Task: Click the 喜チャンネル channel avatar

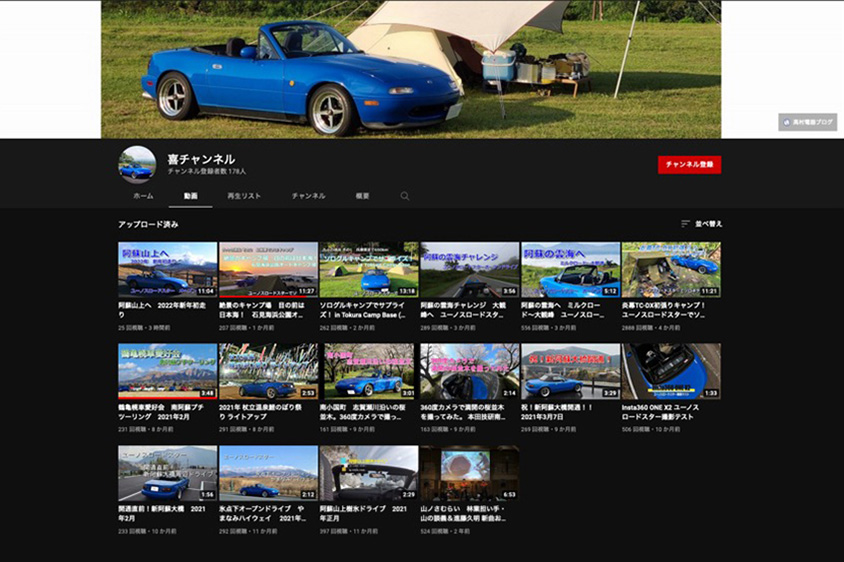Action: [x=136, y=165]
